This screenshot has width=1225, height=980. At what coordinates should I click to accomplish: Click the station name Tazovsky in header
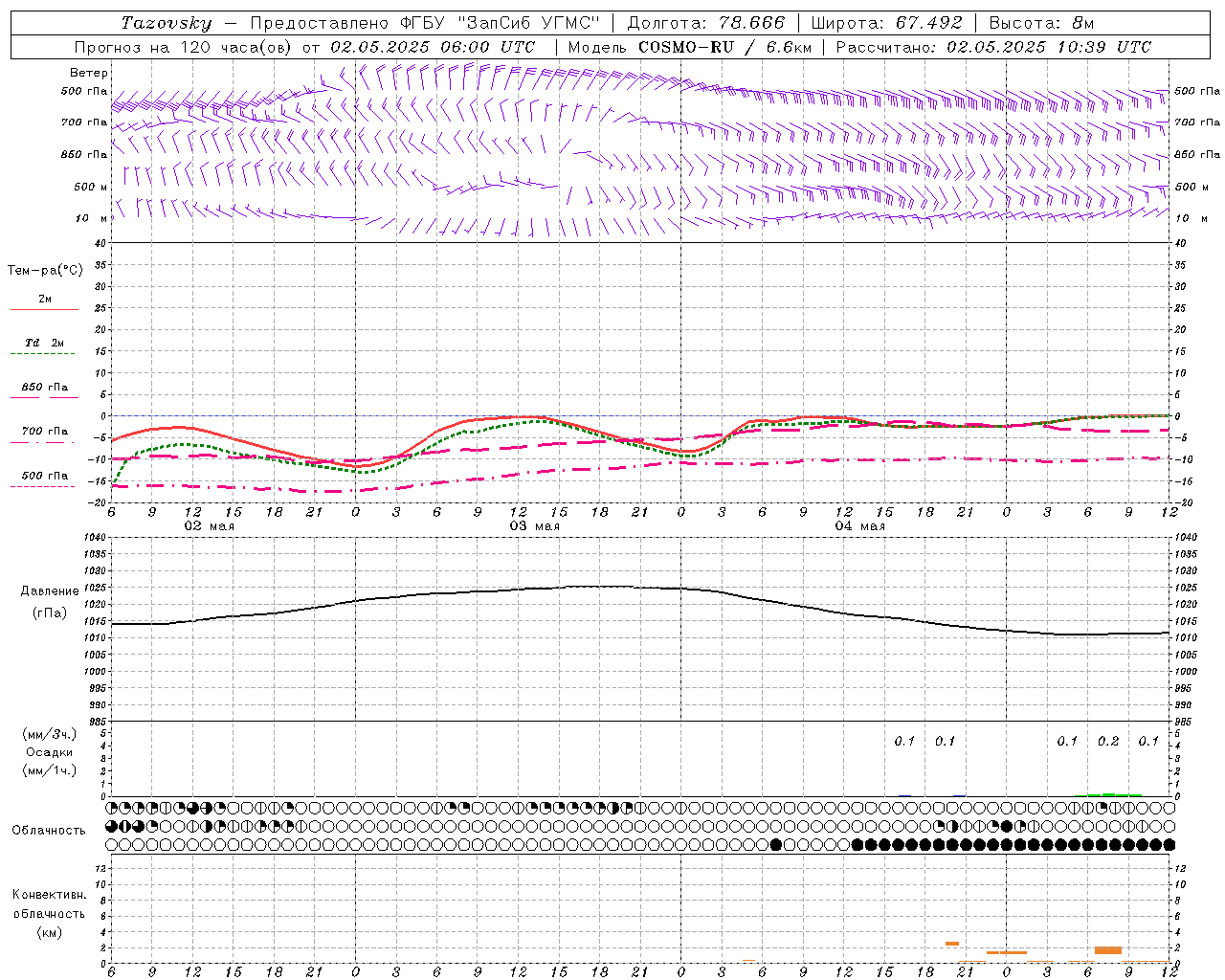tap(167, 23)
